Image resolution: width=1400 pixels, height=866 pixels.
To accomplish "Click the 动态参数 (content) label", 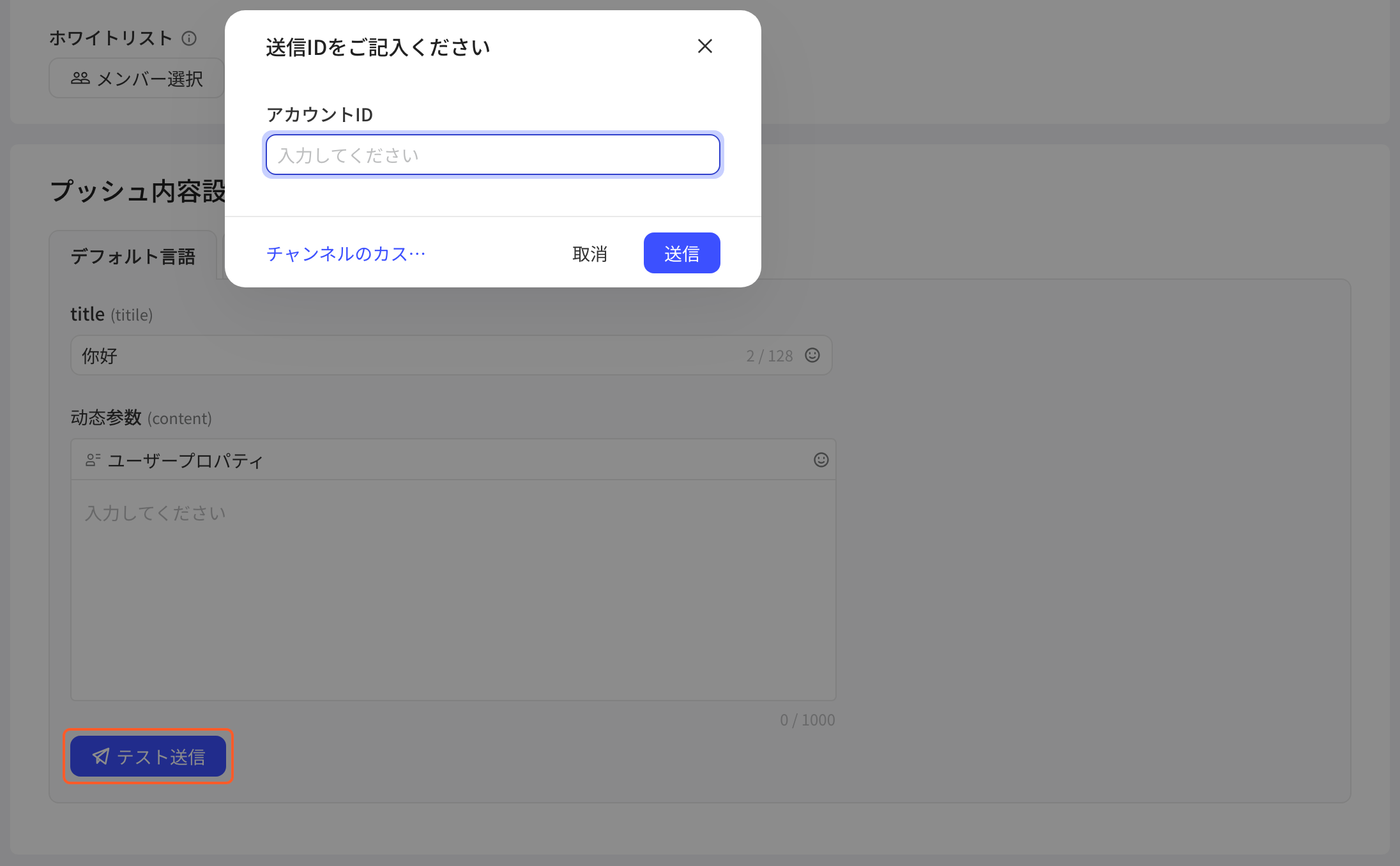I will point(141,418).
